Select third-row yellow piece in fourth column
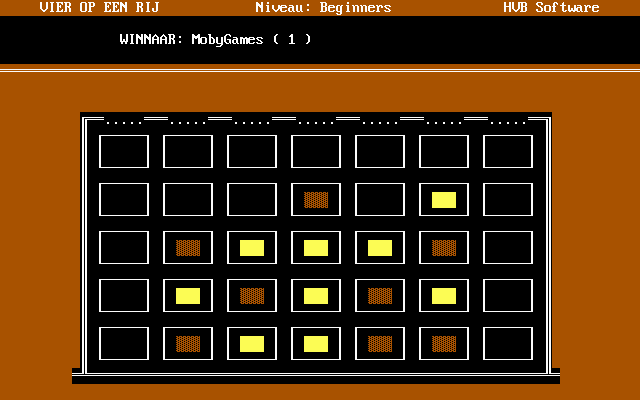The height and width of the screenshot is (400, 640). point(316,248)
